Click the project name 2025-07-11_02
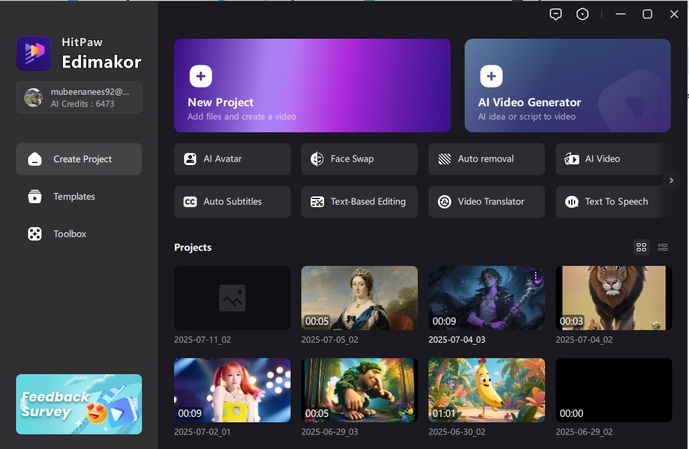Image resolution: width=689 pixels, height=449 pixels. pos(203,340)
